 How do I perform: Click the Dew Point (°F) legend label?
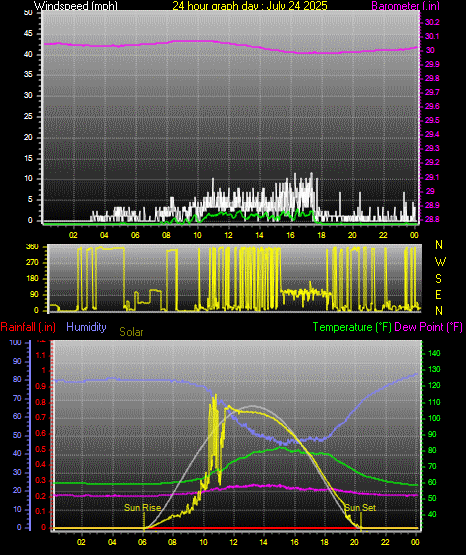428,327
